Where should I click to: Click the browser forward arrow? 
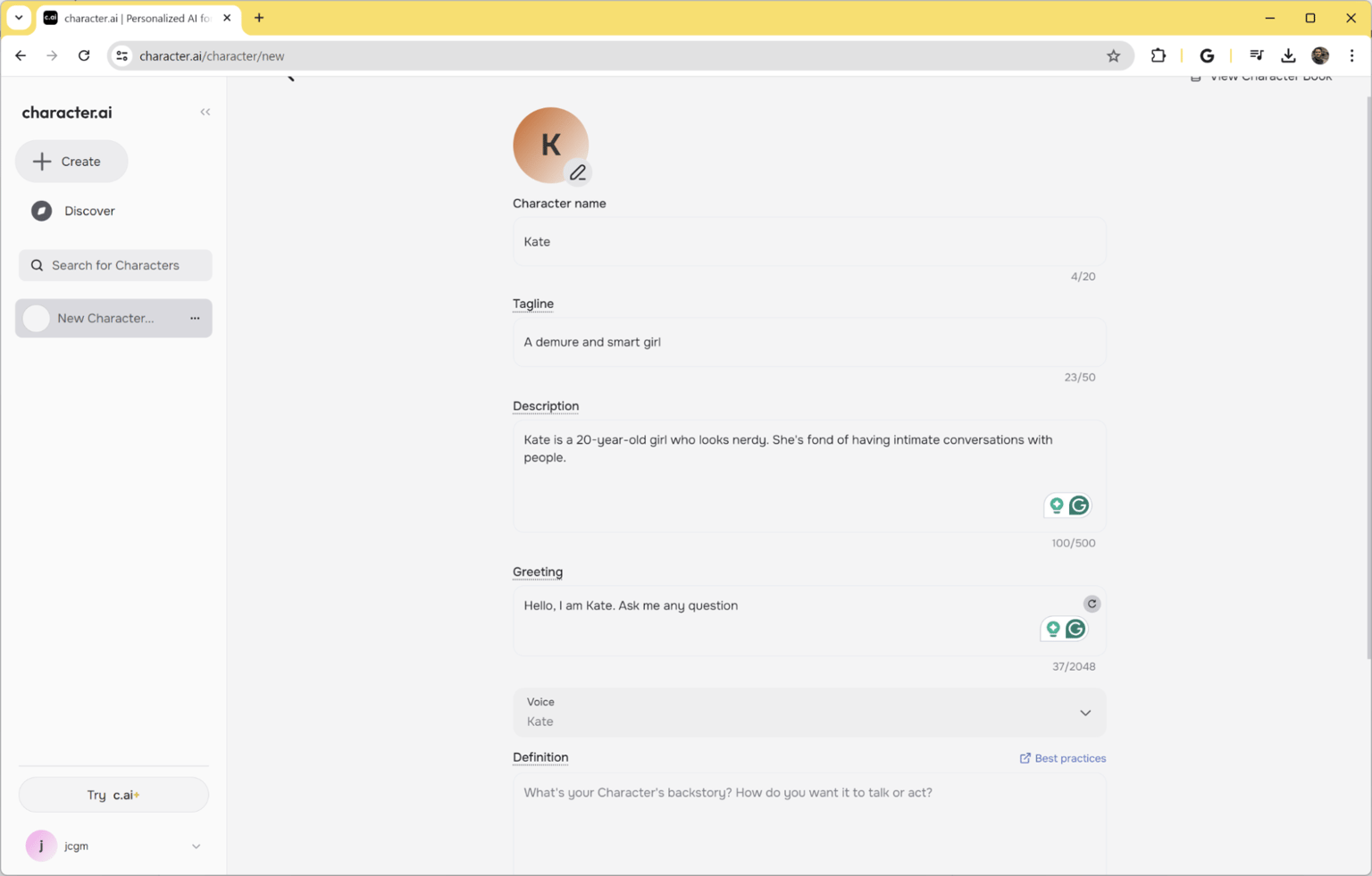click(52, 56)
